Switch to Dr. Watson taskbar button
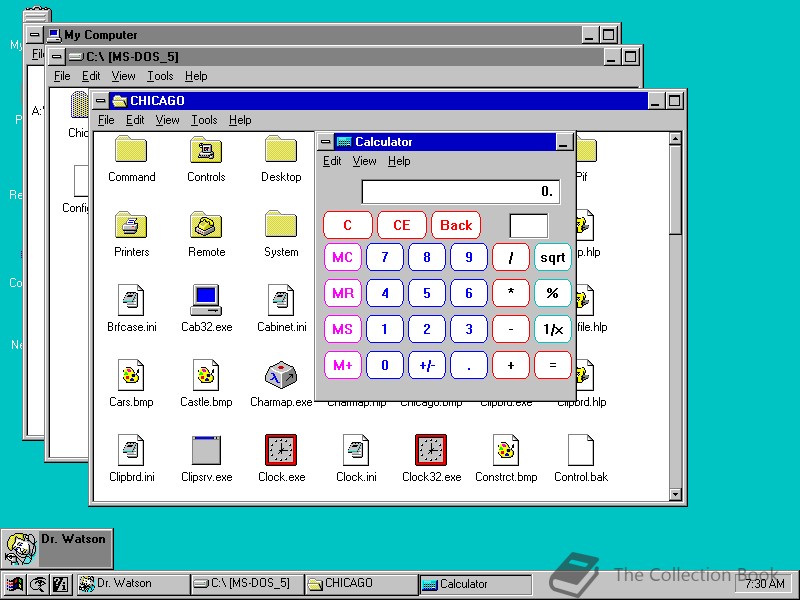This screenshot has height=600, width=800. (134, 584)
